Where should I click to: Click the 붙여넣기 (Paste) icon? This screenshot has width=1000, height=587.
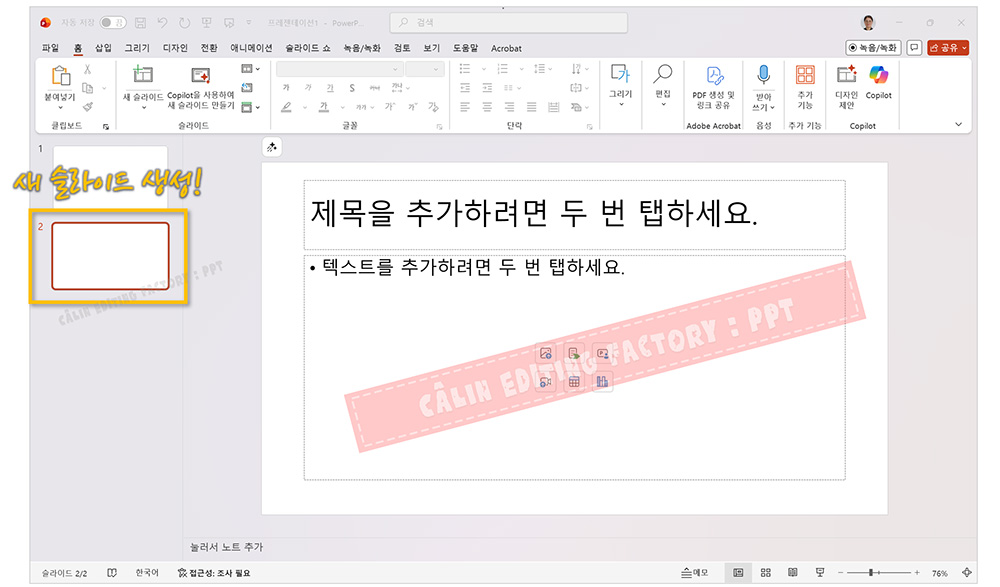tap(60, 80)
